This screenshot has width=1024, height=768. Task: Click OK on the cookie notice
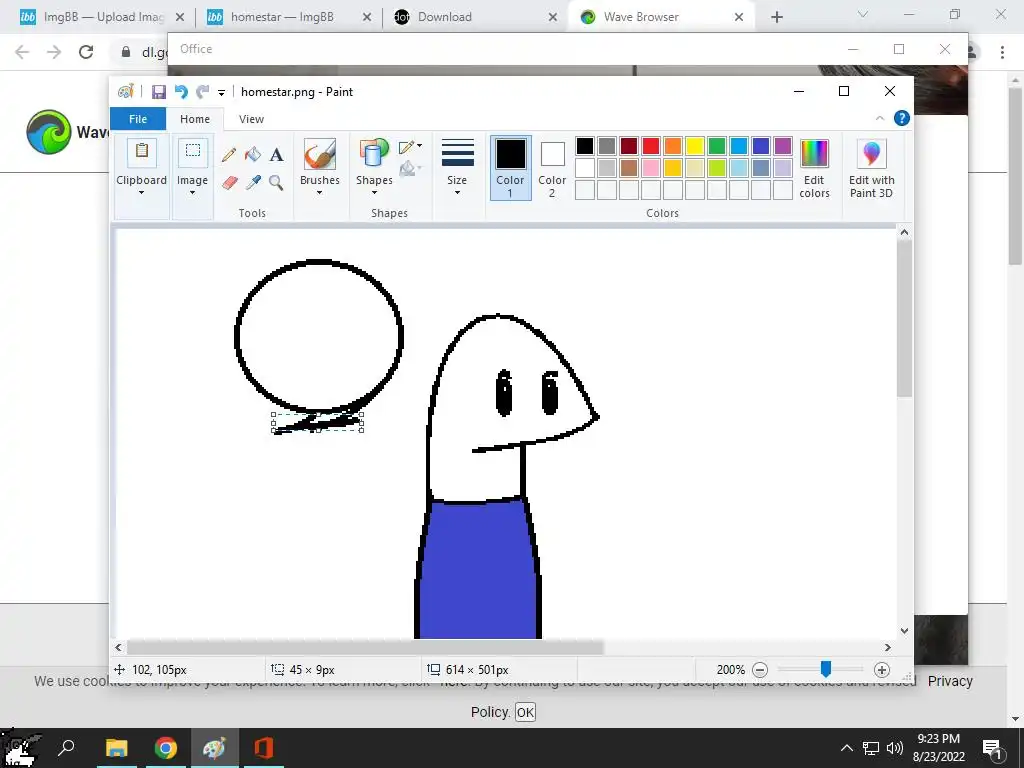pos(525,712)
